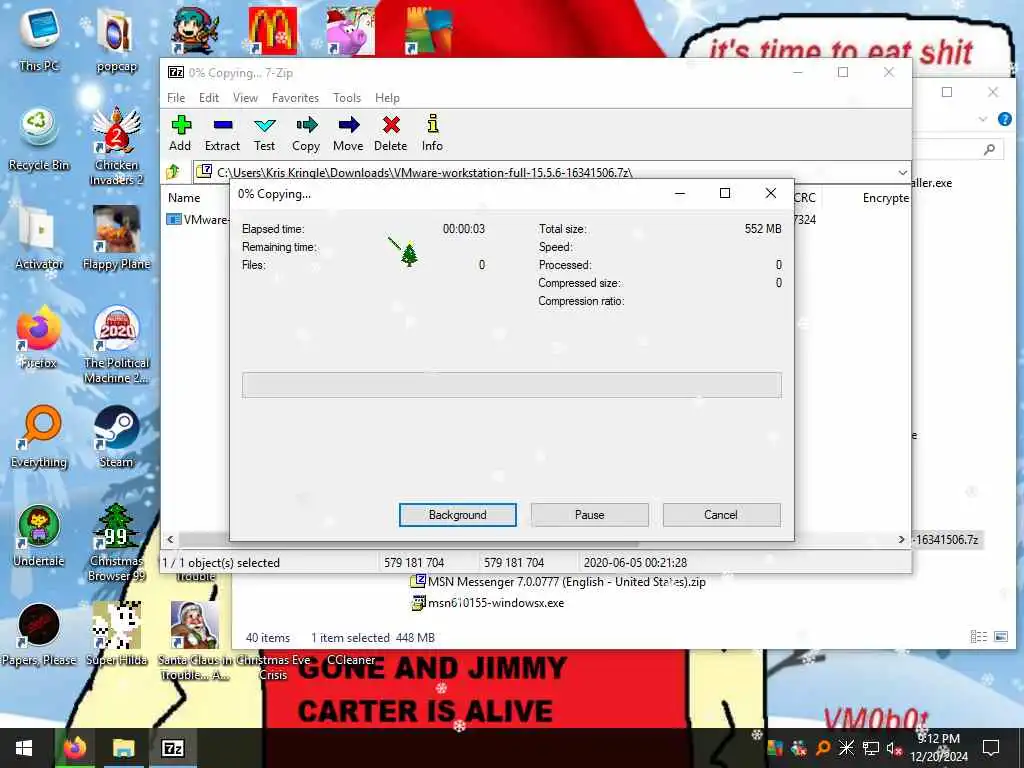Click Firefox in the taskbar
Screen dimensions: 1024x768
pyautogui.click(x=74, y=748)
